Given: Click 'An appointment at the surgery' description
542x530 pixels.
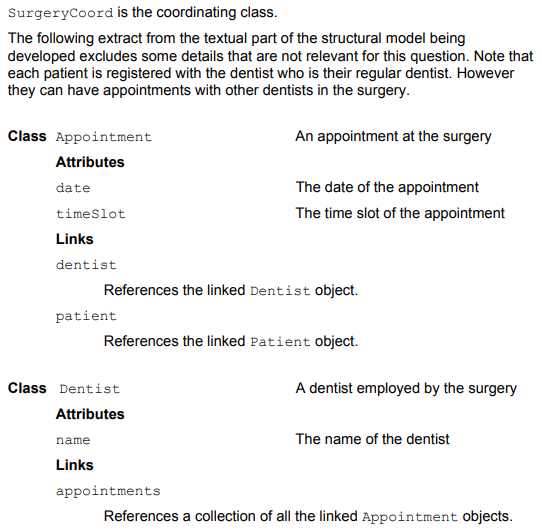Looking at the screenshot, I should [x=393, y=137].
